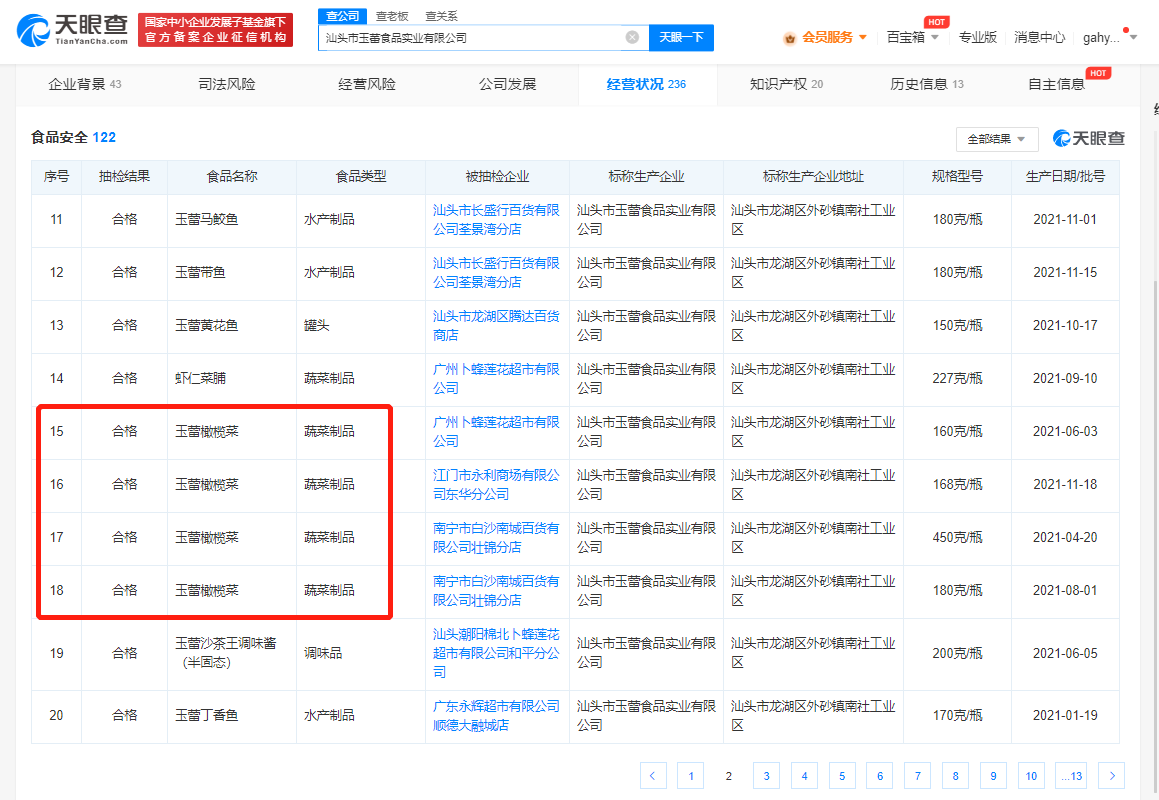The image size is (1159, 800).
Task: Open 汕头市龙湖区腾达百货商店 link
Action: [496, 325]
